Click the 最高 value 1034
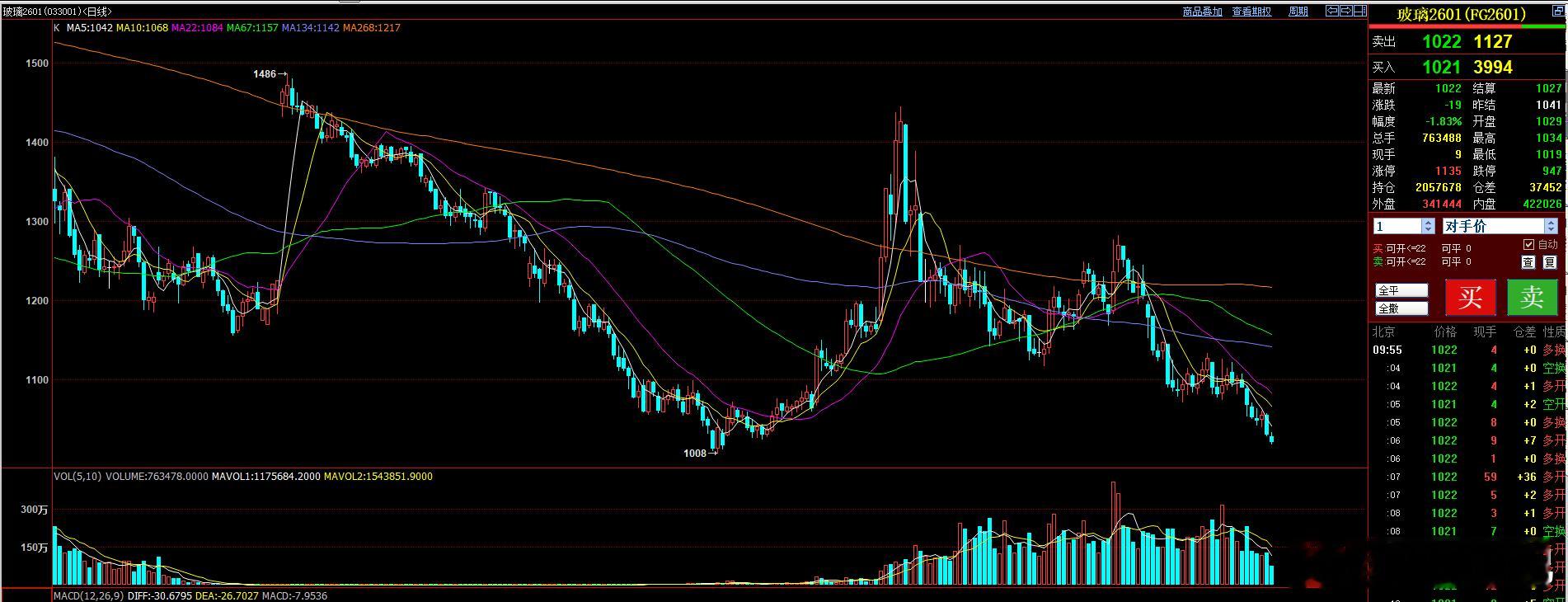 coord(1548,138)
